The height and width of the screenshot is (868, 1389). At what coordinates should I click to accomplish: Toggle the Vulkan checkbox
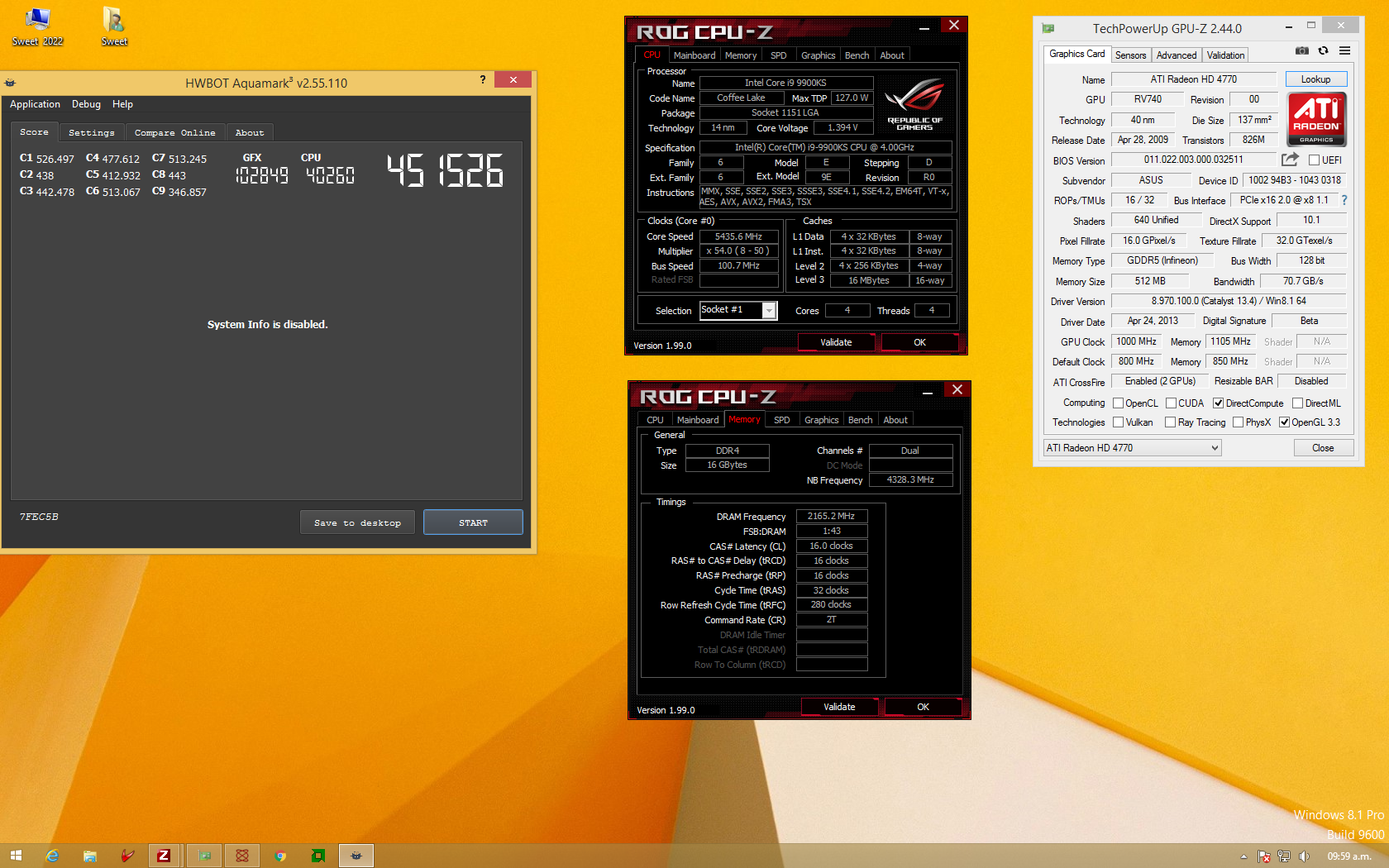coord(1118,422)
